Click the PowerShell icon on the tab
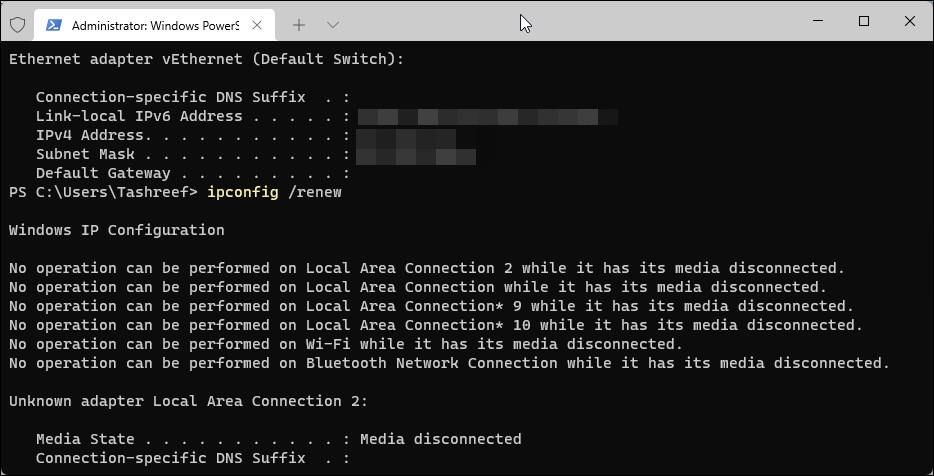The width and height of the screenshot is (934, 476). [53, 24]
